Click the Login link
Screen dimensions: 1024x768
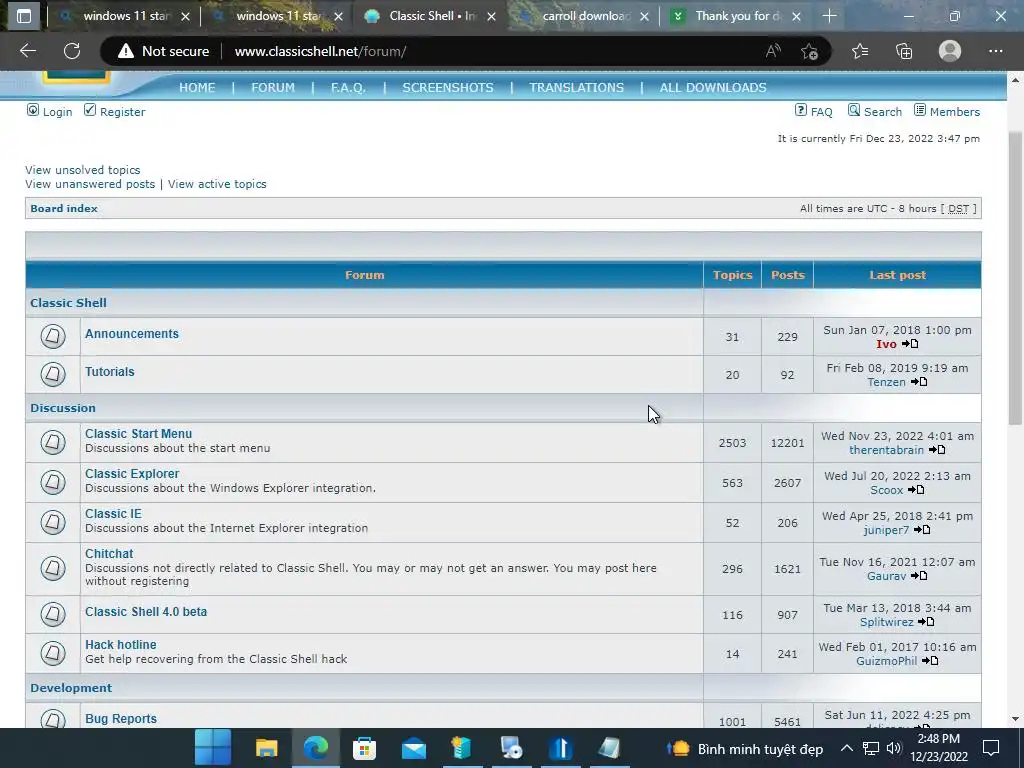[57, 112]
